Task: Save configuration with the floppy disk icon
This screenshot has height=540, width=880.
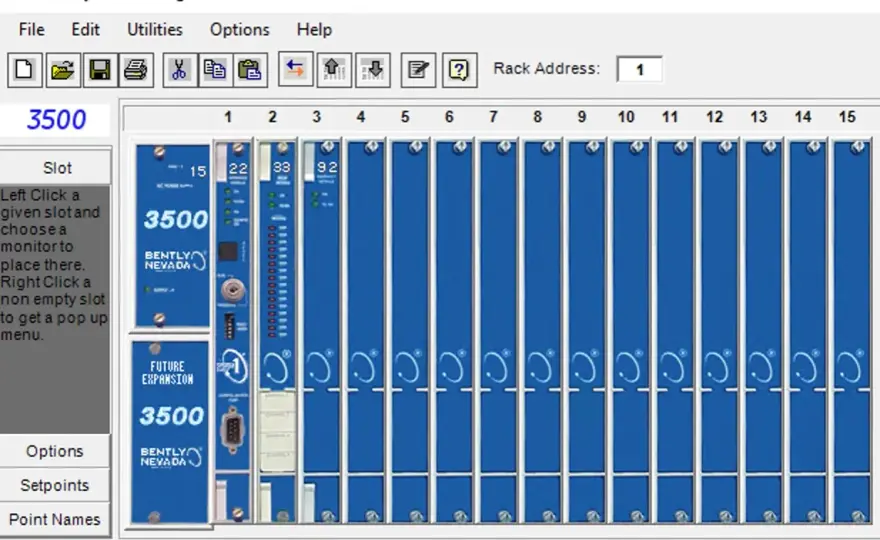Action: point(100,70)
